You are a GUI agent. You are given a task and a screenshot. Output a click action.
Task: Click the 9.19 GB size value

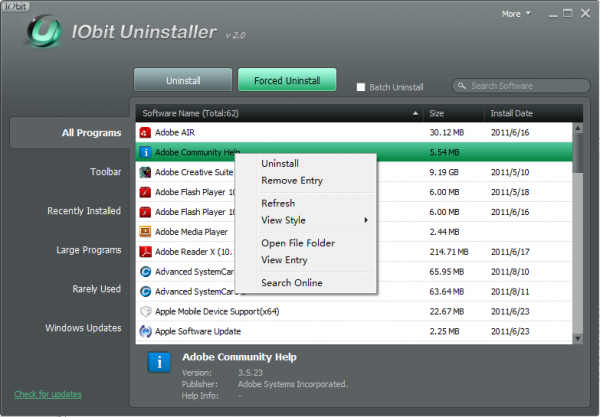pos(443,172)
